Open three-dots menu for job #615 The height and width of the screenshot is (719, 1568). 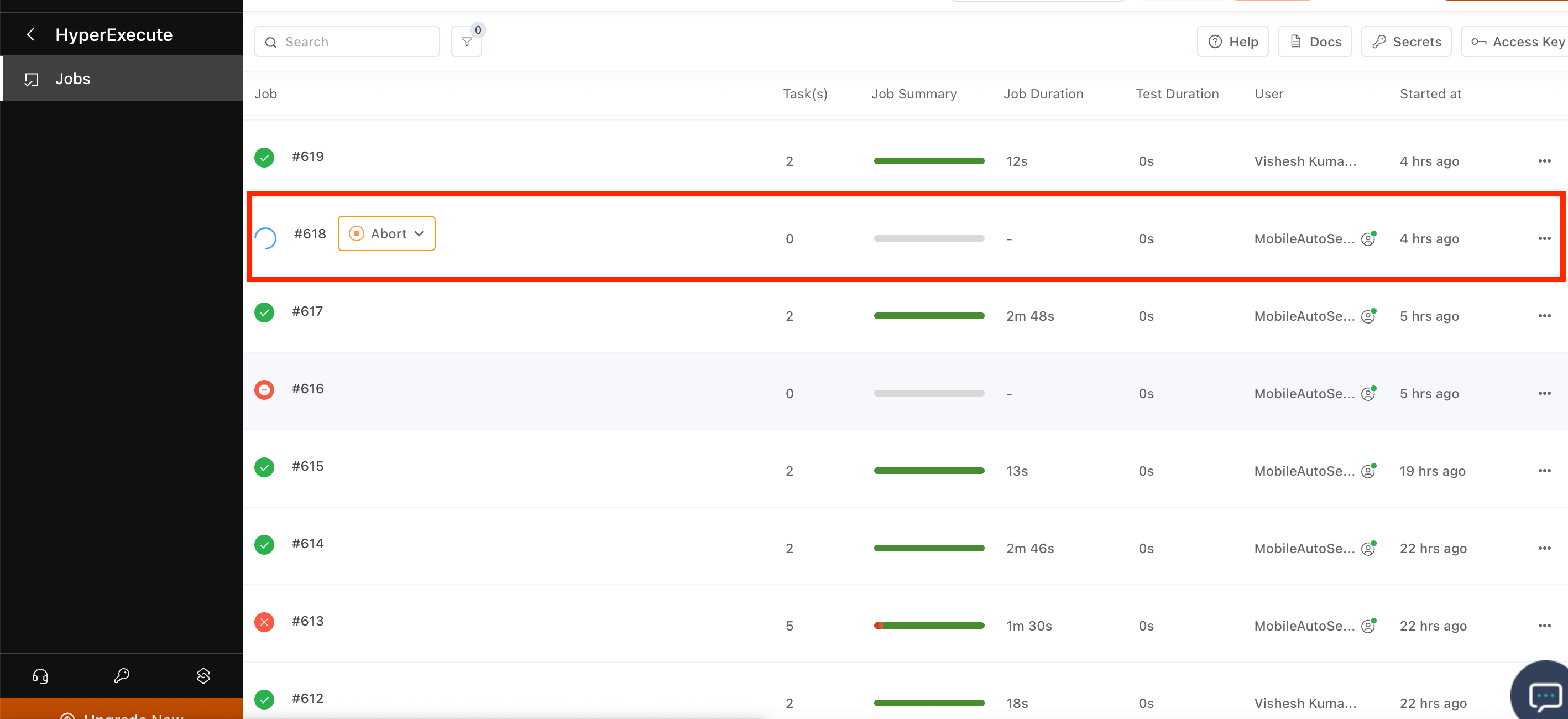pyautogui.click(x=1544, y=471)
